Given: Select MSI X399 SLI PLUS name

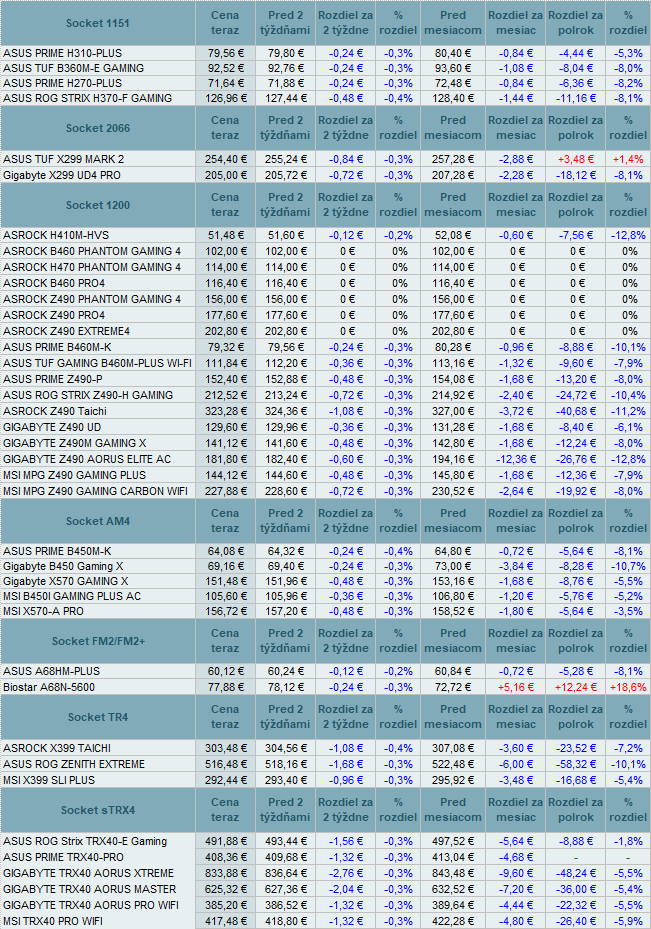Looking at the screenshot, I should click(49, 780).
